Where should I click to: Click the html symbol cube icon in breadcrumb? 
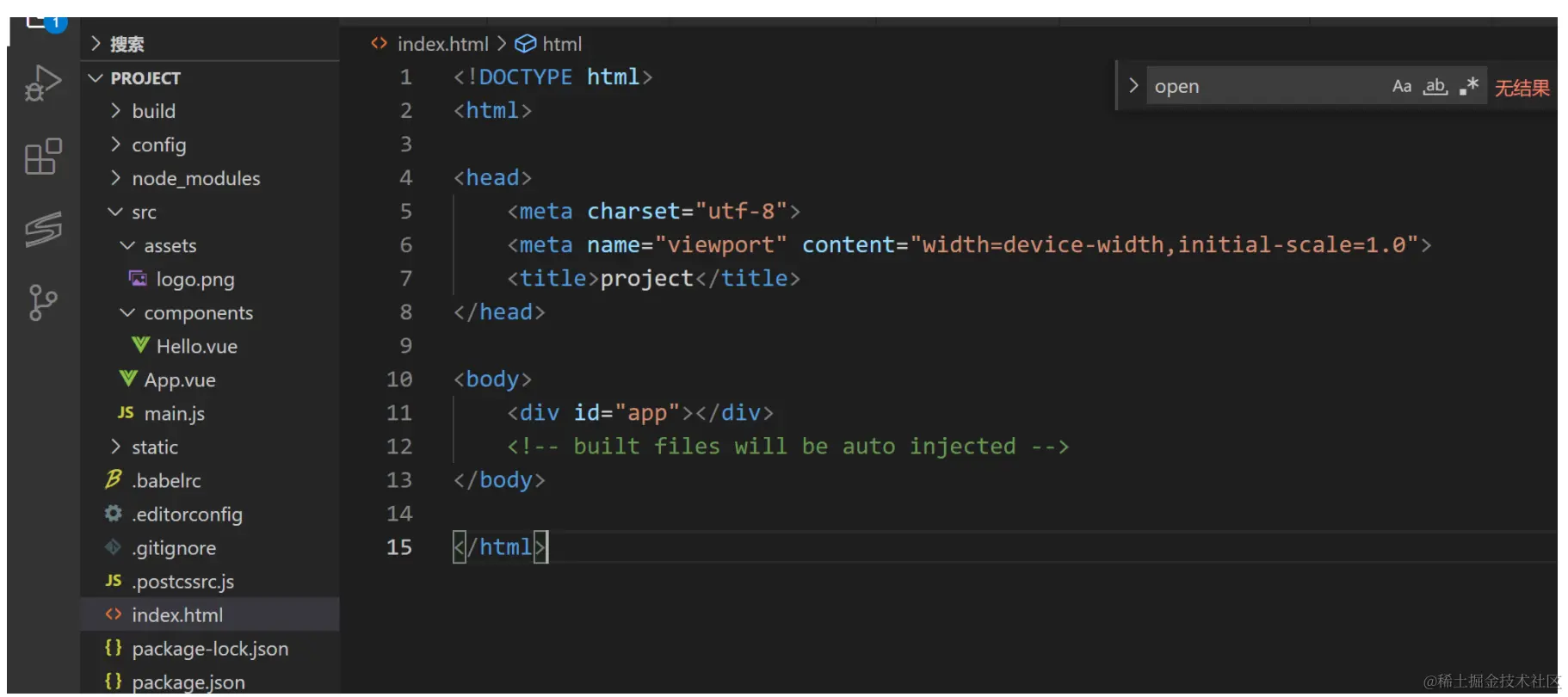(525, 43)
